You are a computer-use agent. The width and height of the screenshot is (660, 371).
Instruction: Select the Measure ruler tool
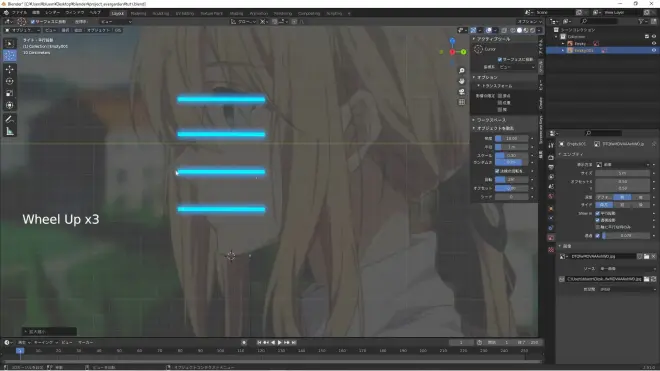coord(10,132)
